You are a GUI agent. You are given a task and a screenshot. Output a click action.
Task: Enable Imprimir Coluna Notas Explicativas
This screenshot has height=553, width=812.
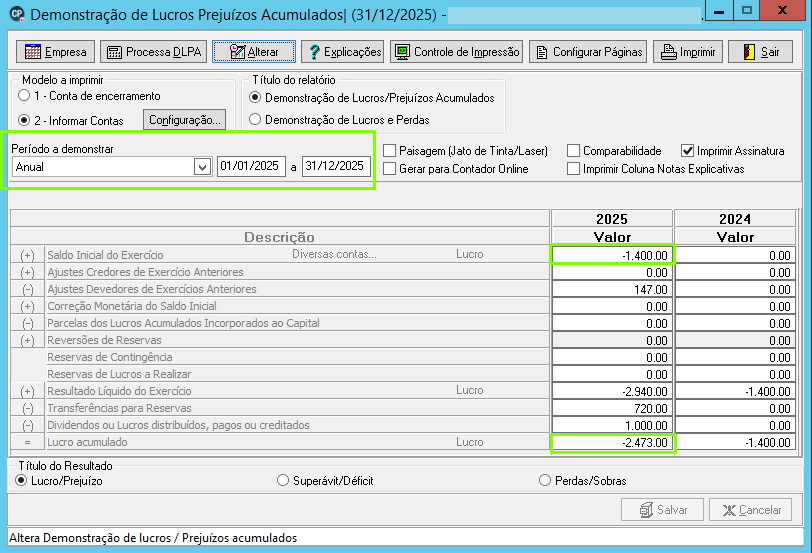pos(573,169)
